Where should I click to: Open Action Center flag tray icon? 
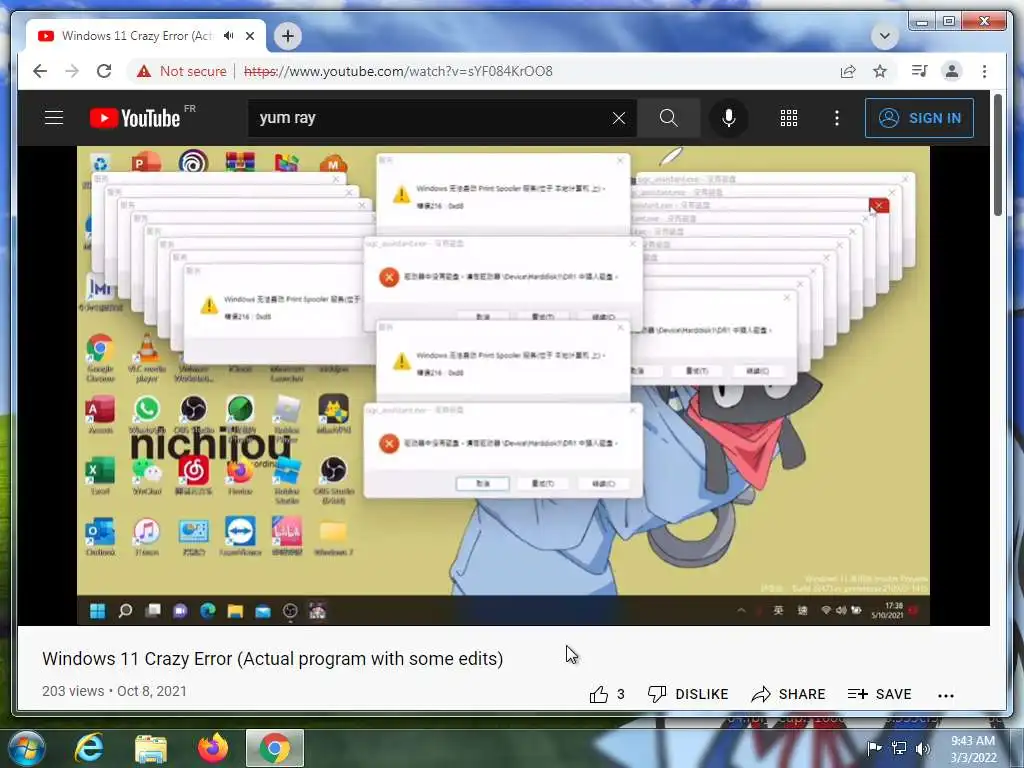(874, 748)
